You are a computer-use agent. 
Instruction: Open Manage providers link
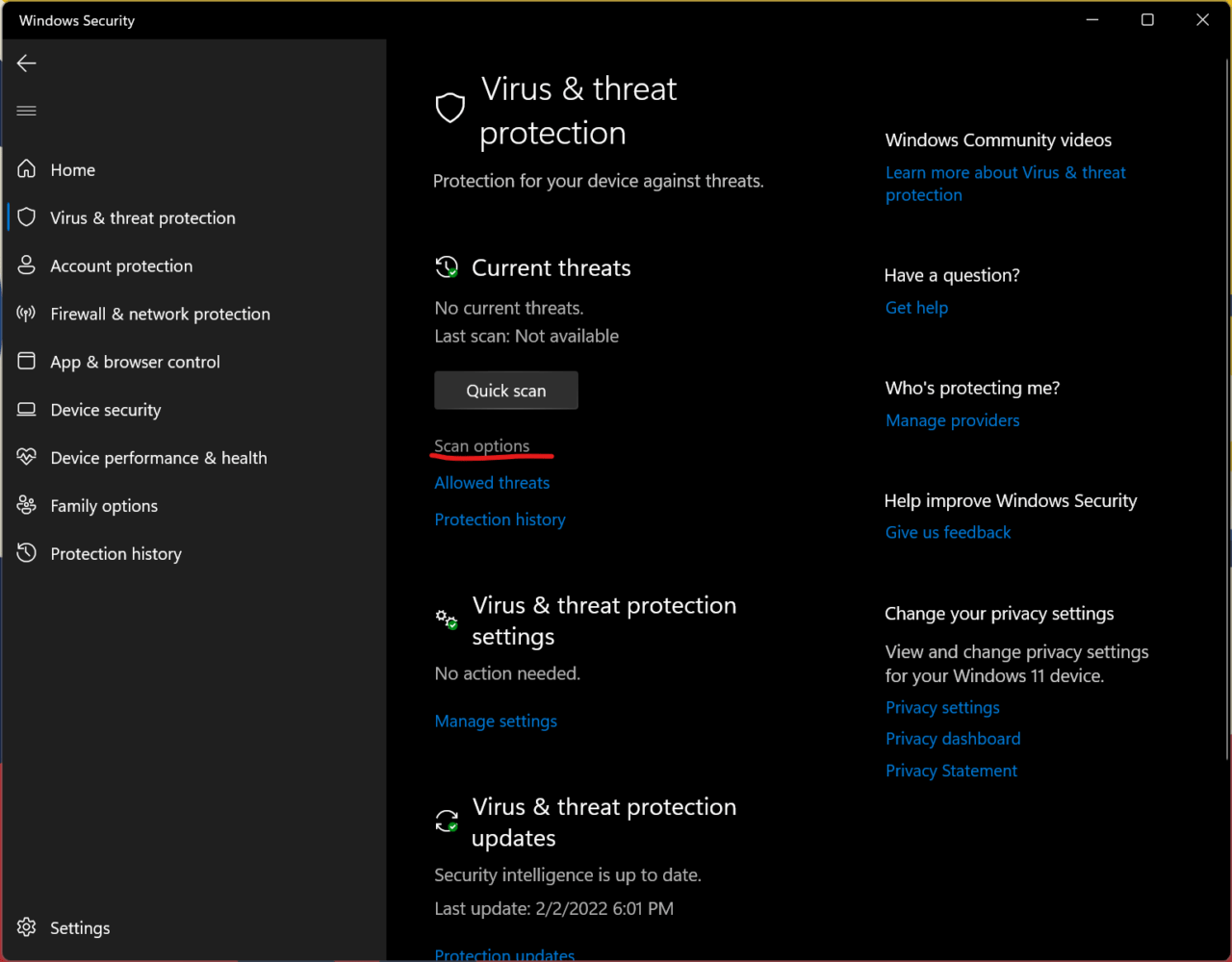(952, 420)
